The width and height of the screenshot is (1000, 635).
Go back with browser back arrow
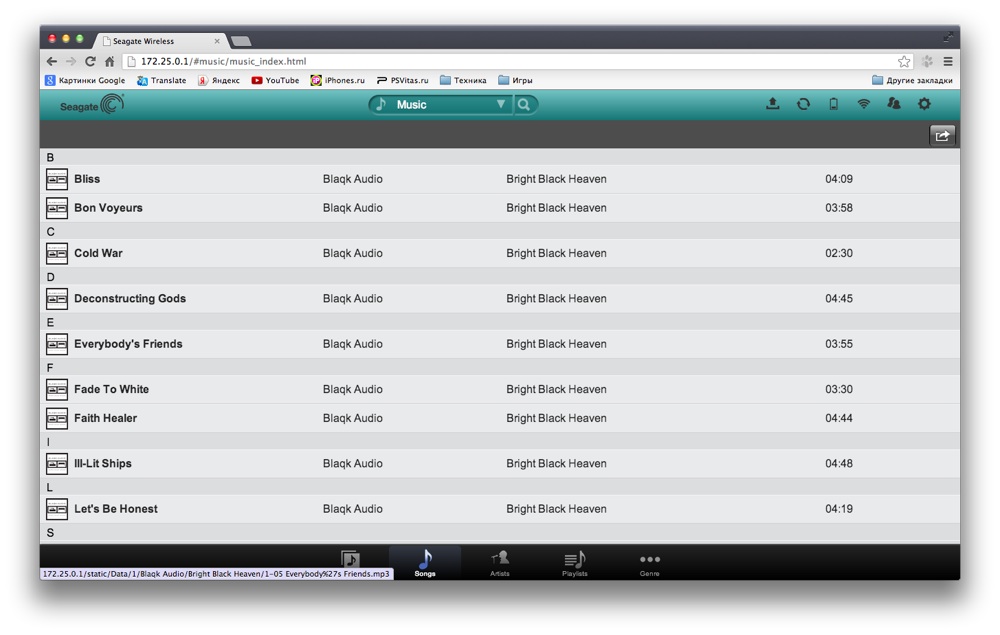(x=52, y=61)
